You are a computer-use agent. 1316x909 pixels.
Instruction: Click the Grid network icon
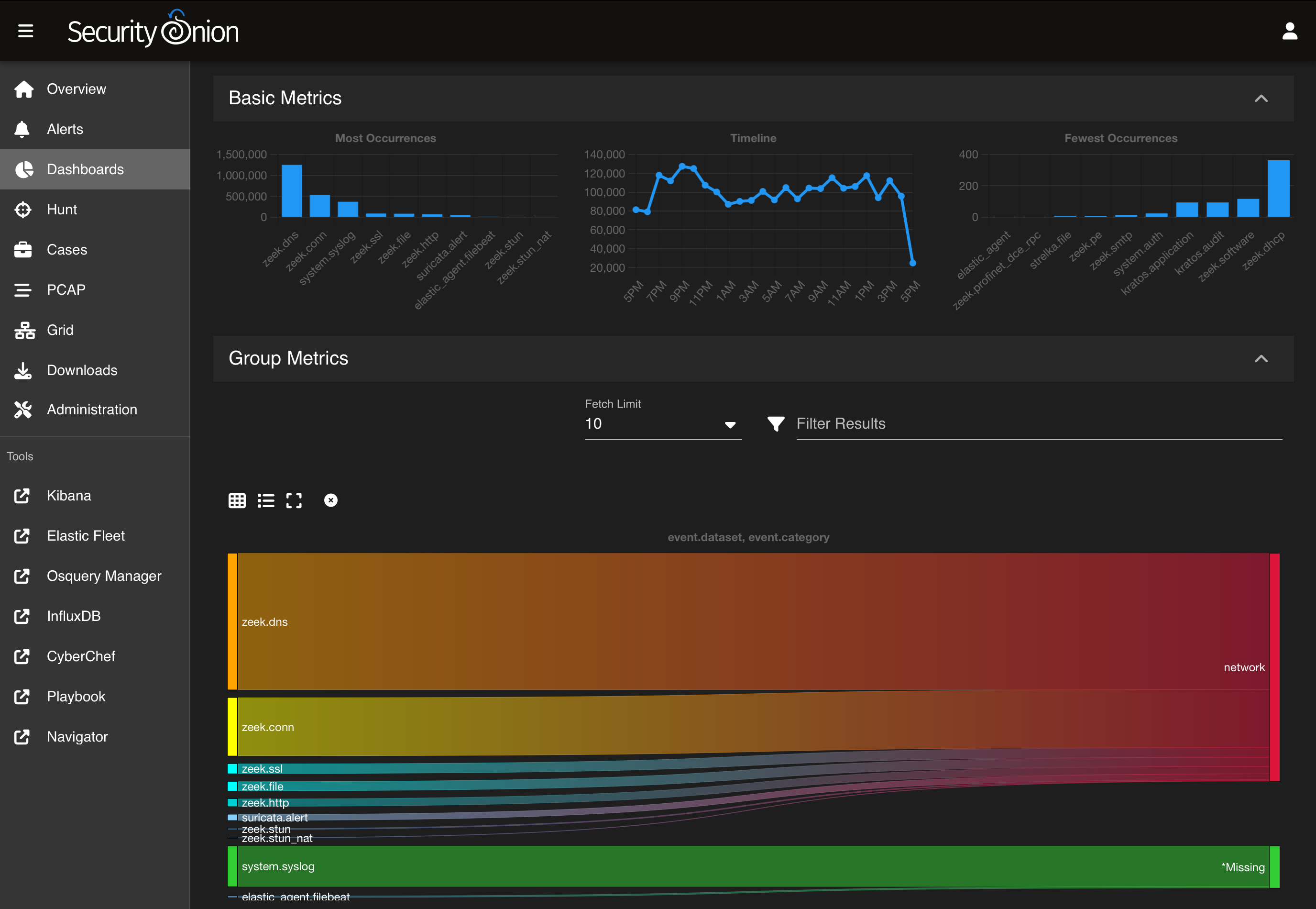(x=24, y=330)
